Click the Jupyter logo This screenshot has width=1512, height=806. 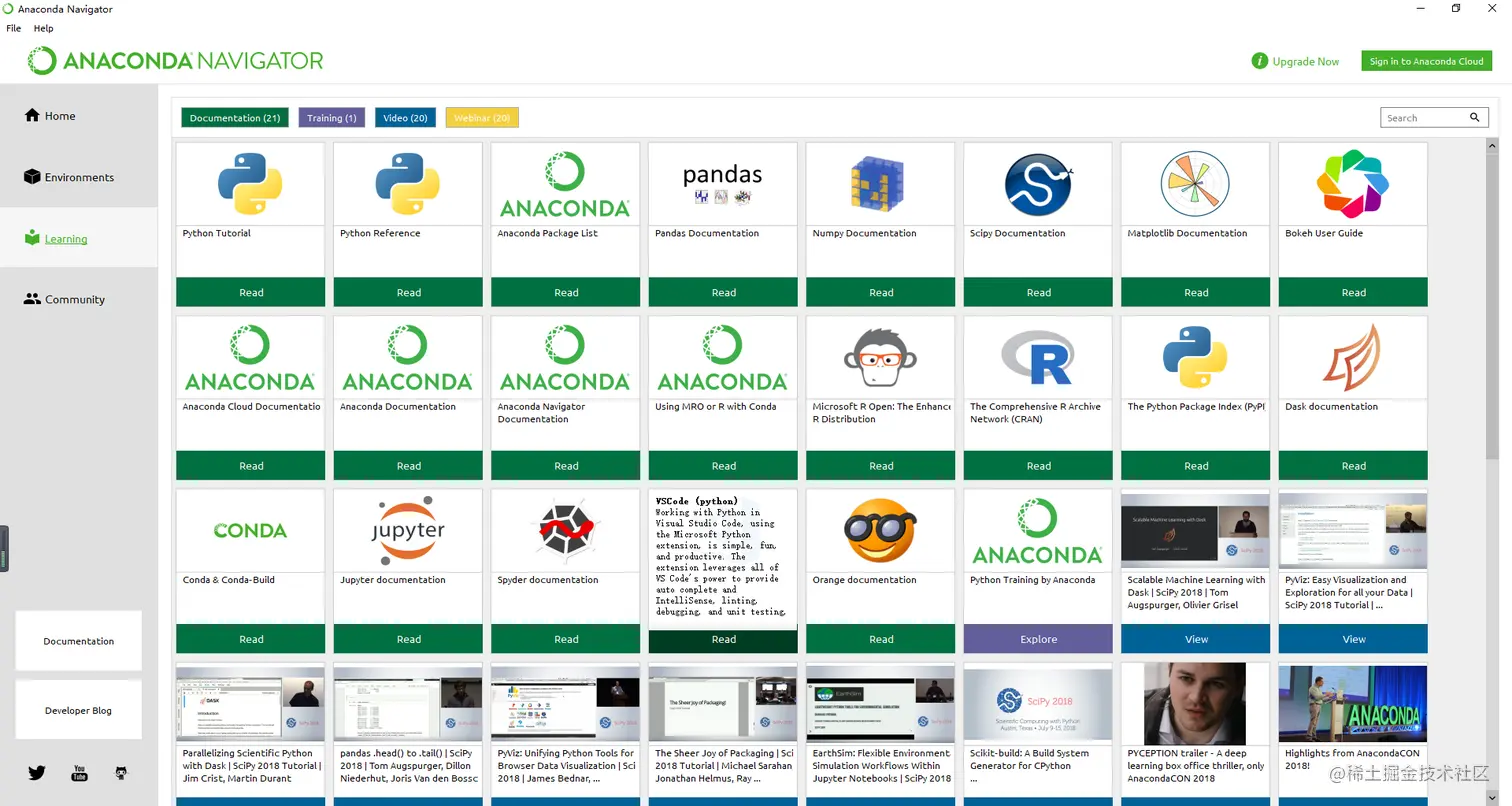click(408, 531)
